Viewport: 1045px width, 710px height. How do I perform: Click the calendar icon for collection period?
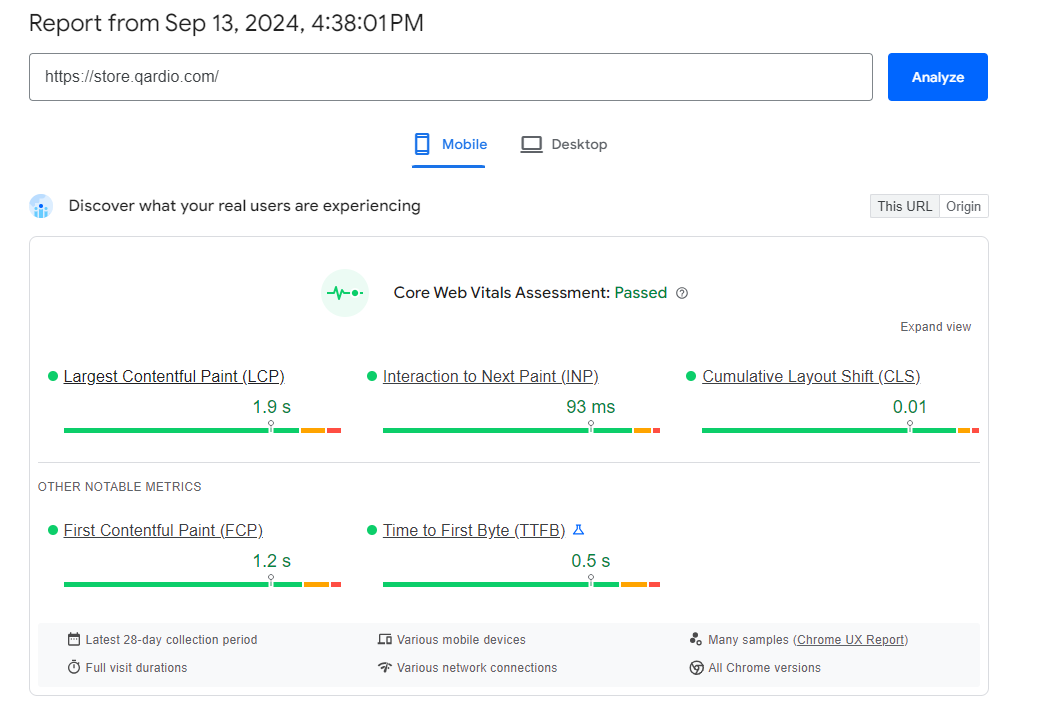(74, 640)
